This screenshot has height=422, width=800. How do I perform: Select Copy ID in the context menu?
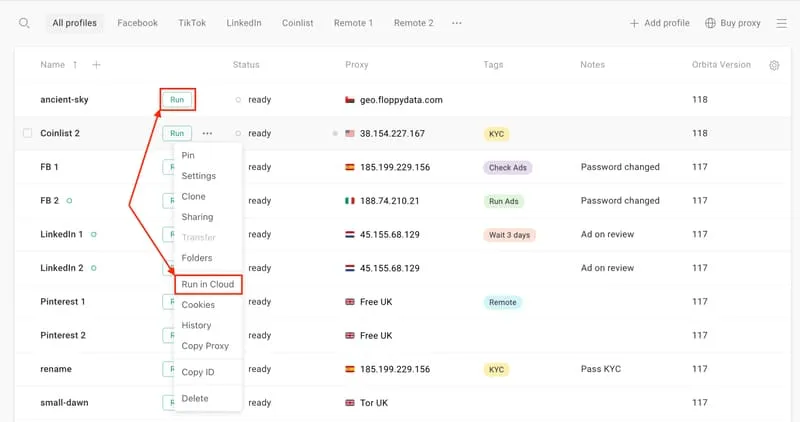point(197,372)
